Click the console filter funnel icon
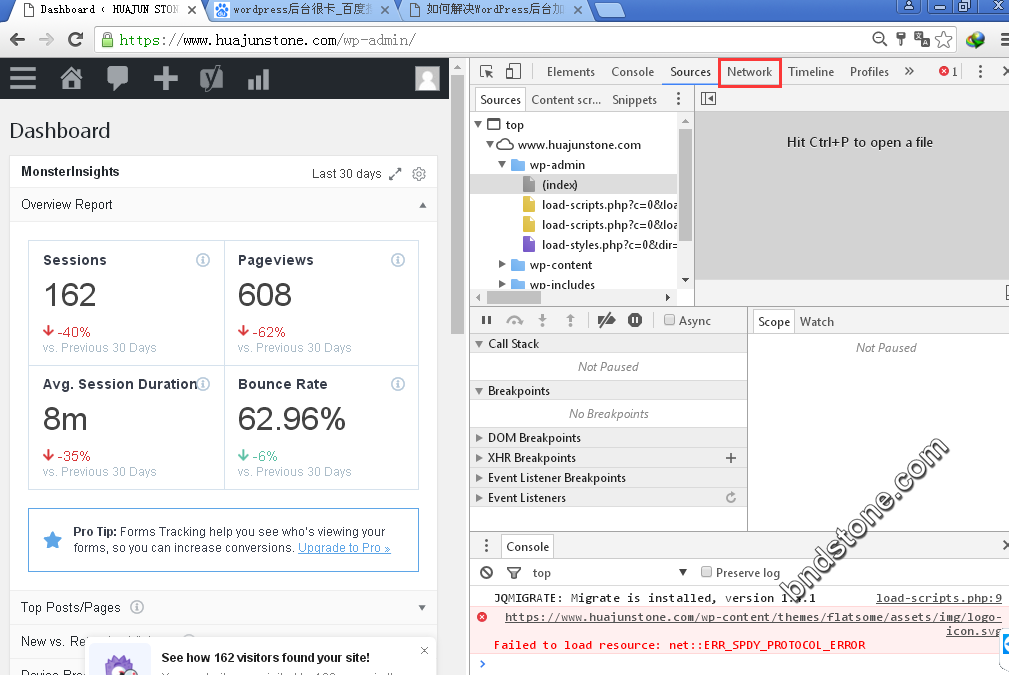 coord(514,572)
